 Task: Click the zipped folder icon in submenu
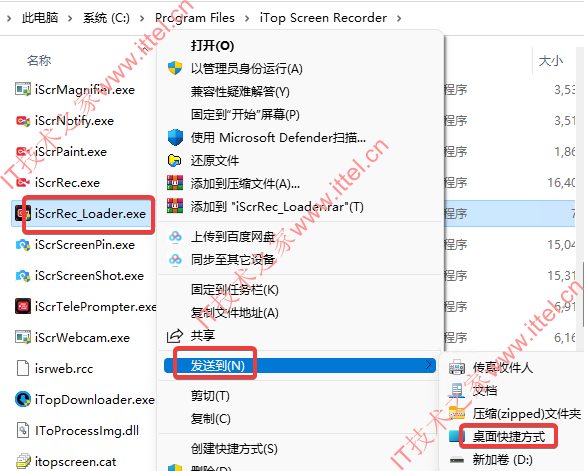click(x=457, y=413)
